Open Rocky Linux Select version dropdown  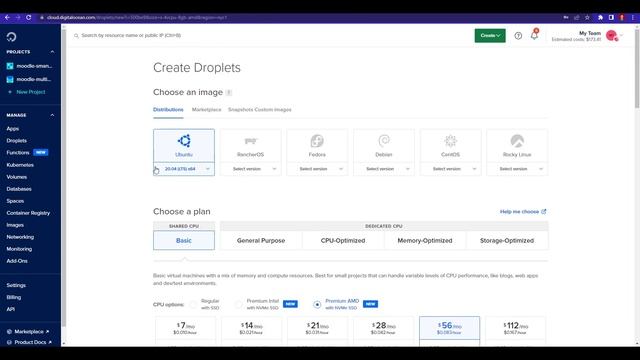(517, 169)
